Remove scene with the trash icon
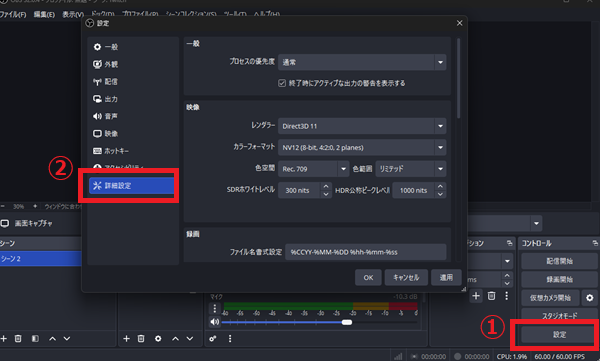 coord(18,339)
